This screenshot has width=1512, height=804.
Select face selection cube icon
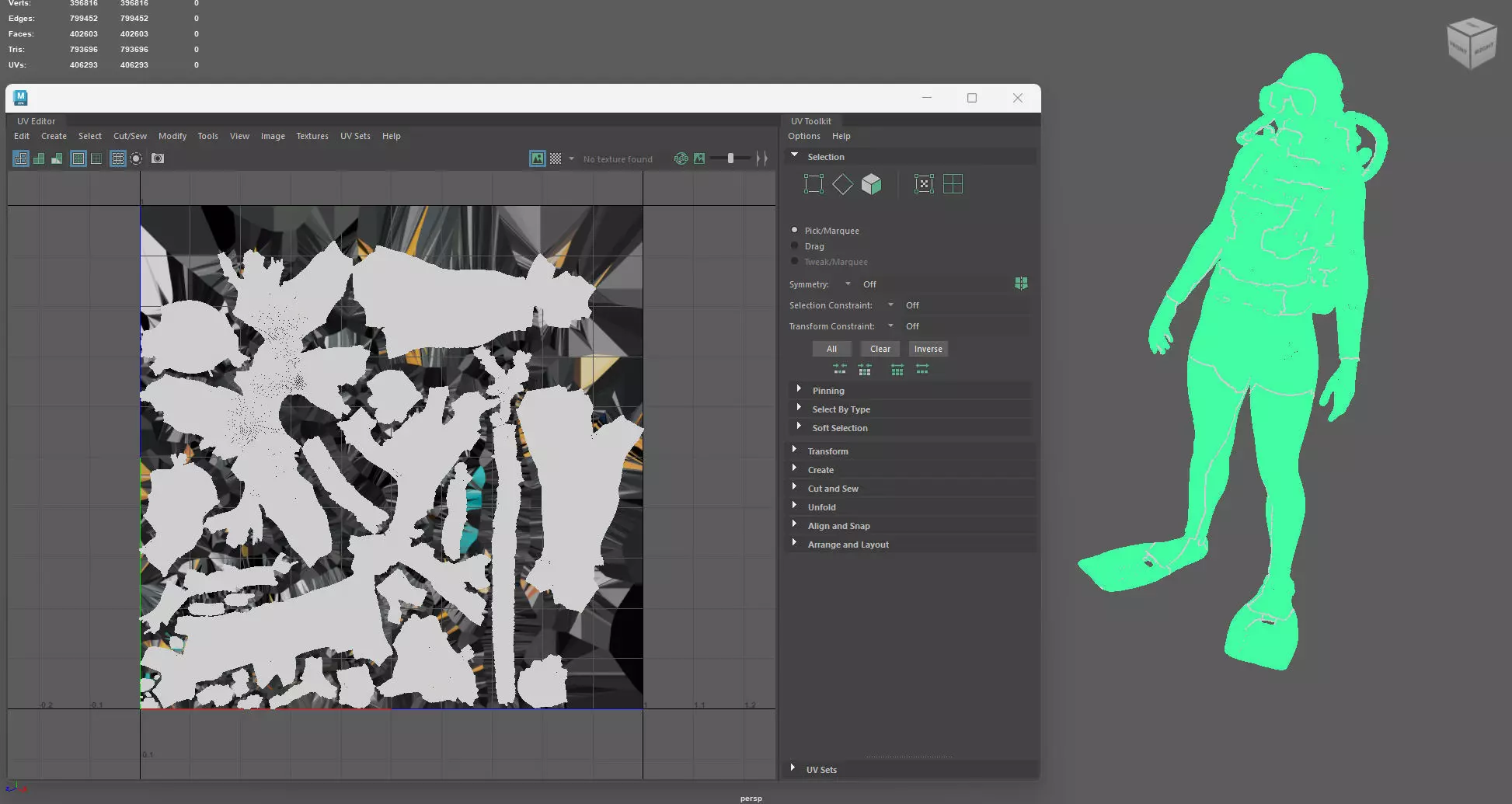click(872, 184)
